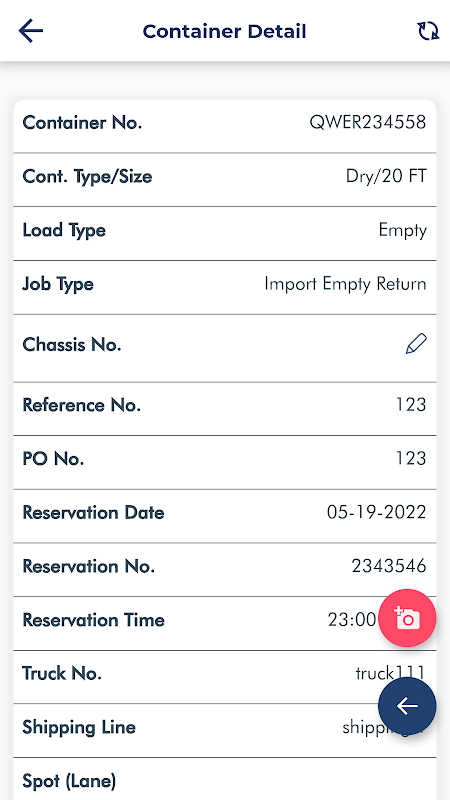This screenshot has height=800, width=450.
Task: Tap the blue floating back arrow button
Action: (x=407, y=706)
